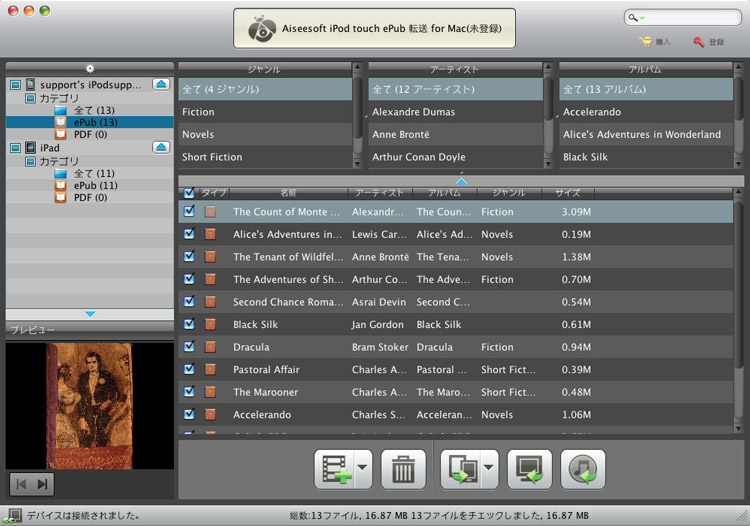Eject the iPad device
This screenshot has width=750, height=526.
coord(161,148)
